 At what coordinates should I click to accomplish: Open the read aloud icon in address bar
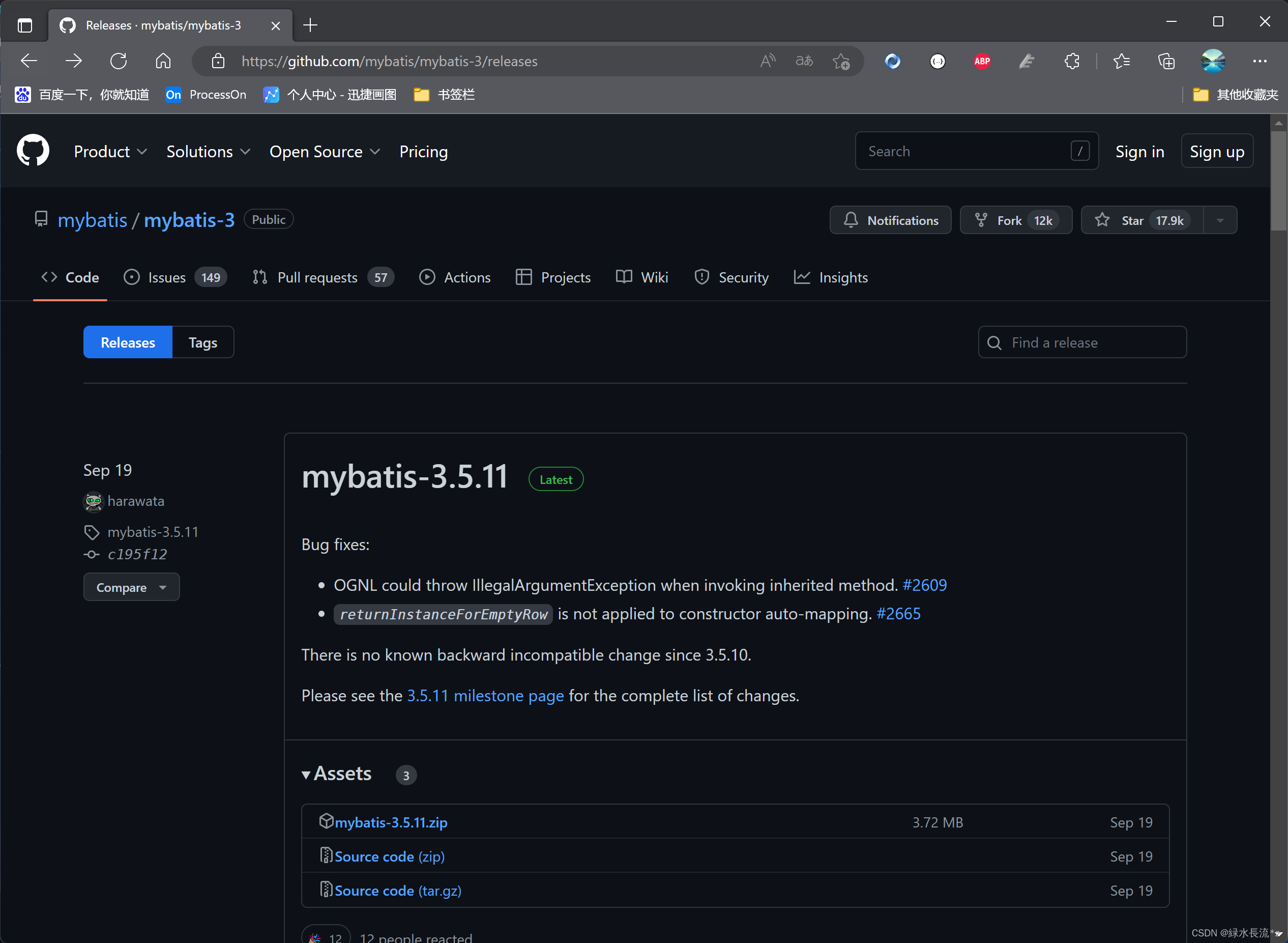768,61
